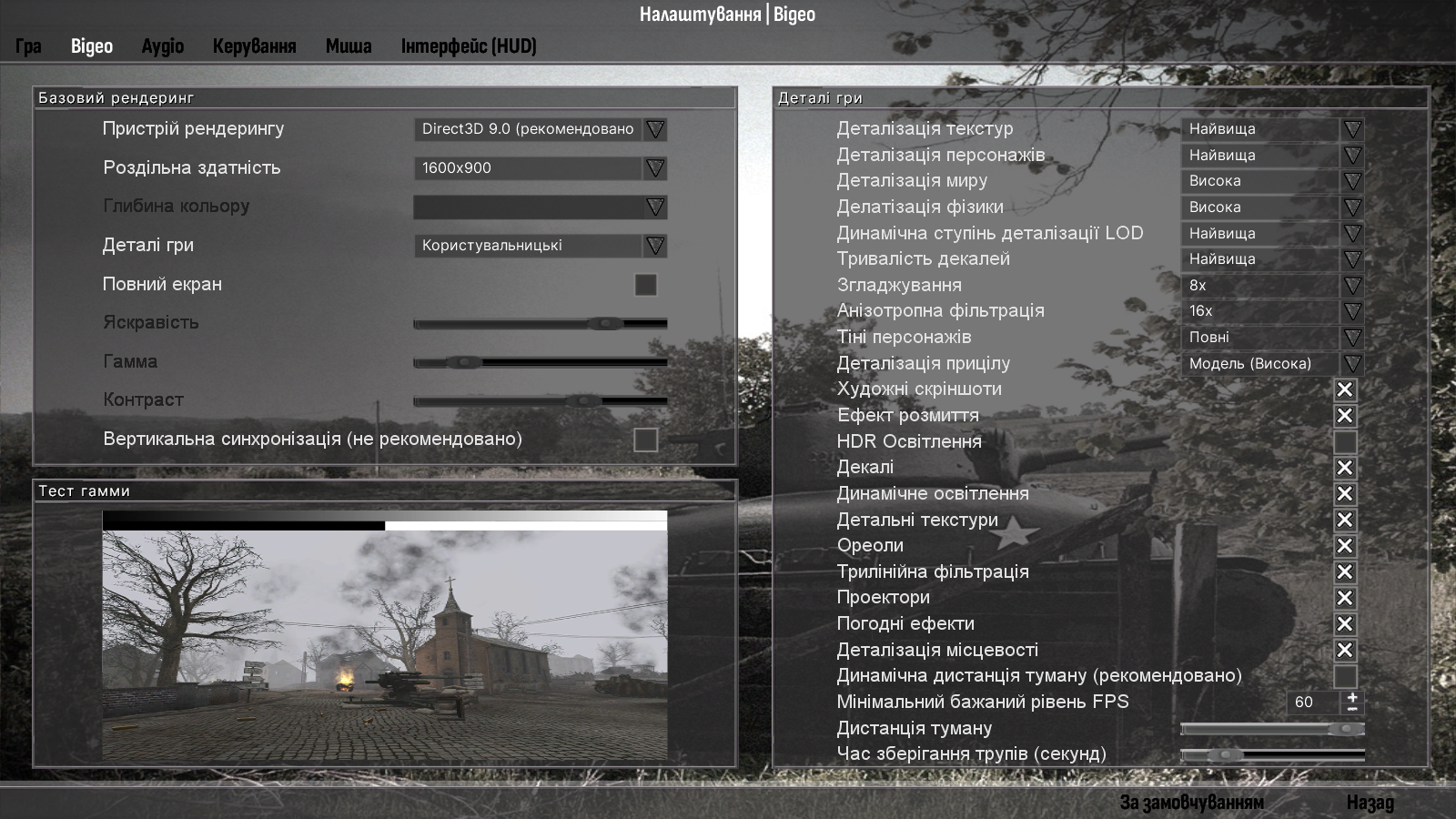This screenshot has width=1456, height=819.
Task: Open the Аудіо tab
Action: (163, 45)
